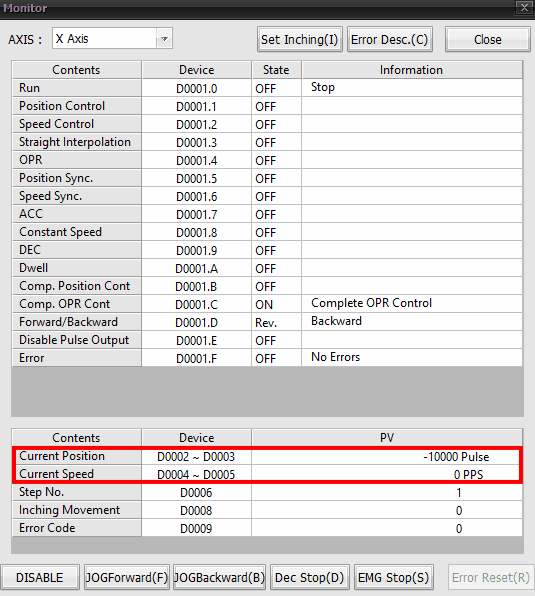The image size is (535, 596).
Task: Select the DEC row label
Action: (77, 250)
